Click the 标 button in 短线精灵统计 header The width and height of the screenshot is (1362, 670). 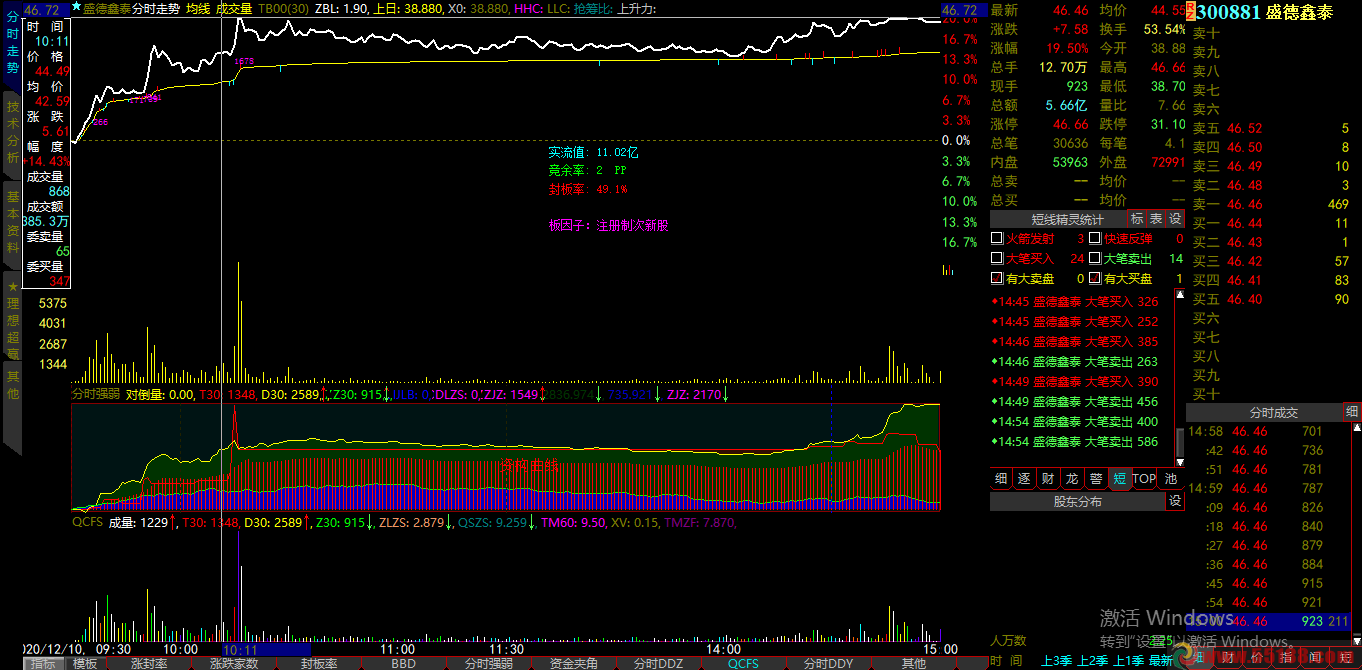coord(1137,219)
